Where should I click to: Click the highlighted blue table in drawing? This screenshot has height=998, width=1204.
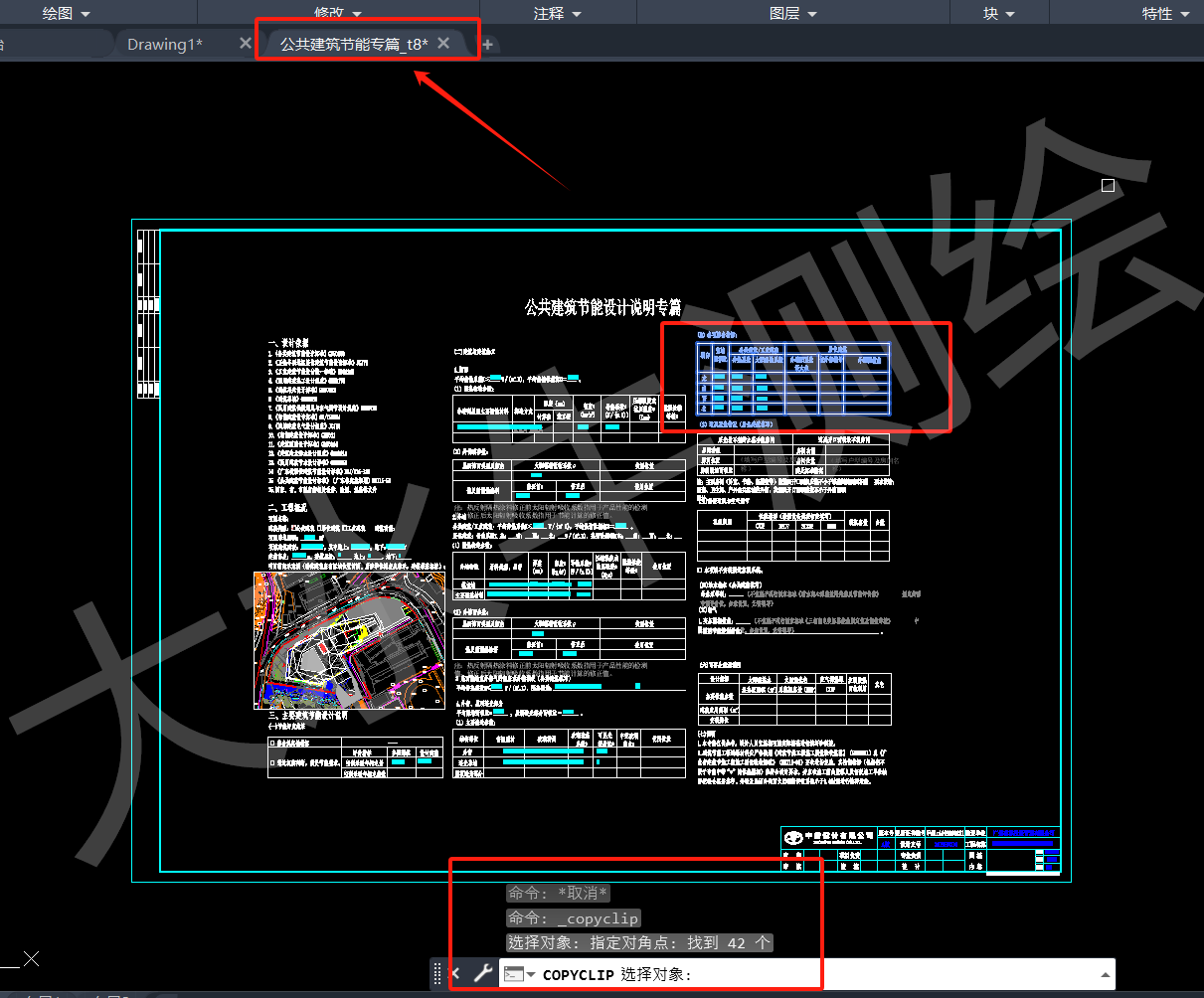point(791,379)
